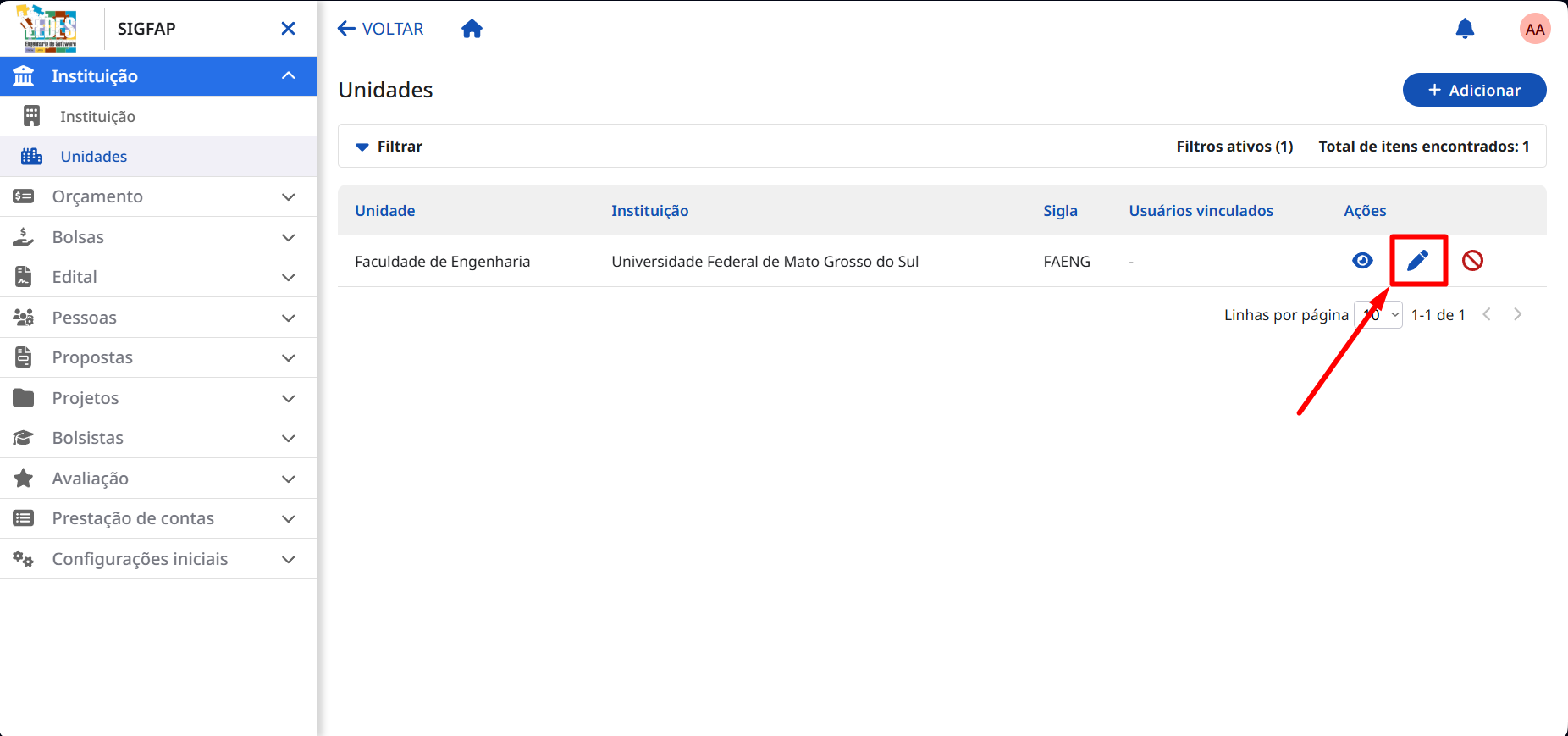Expand the Bolsas menu

coord(158,237)
